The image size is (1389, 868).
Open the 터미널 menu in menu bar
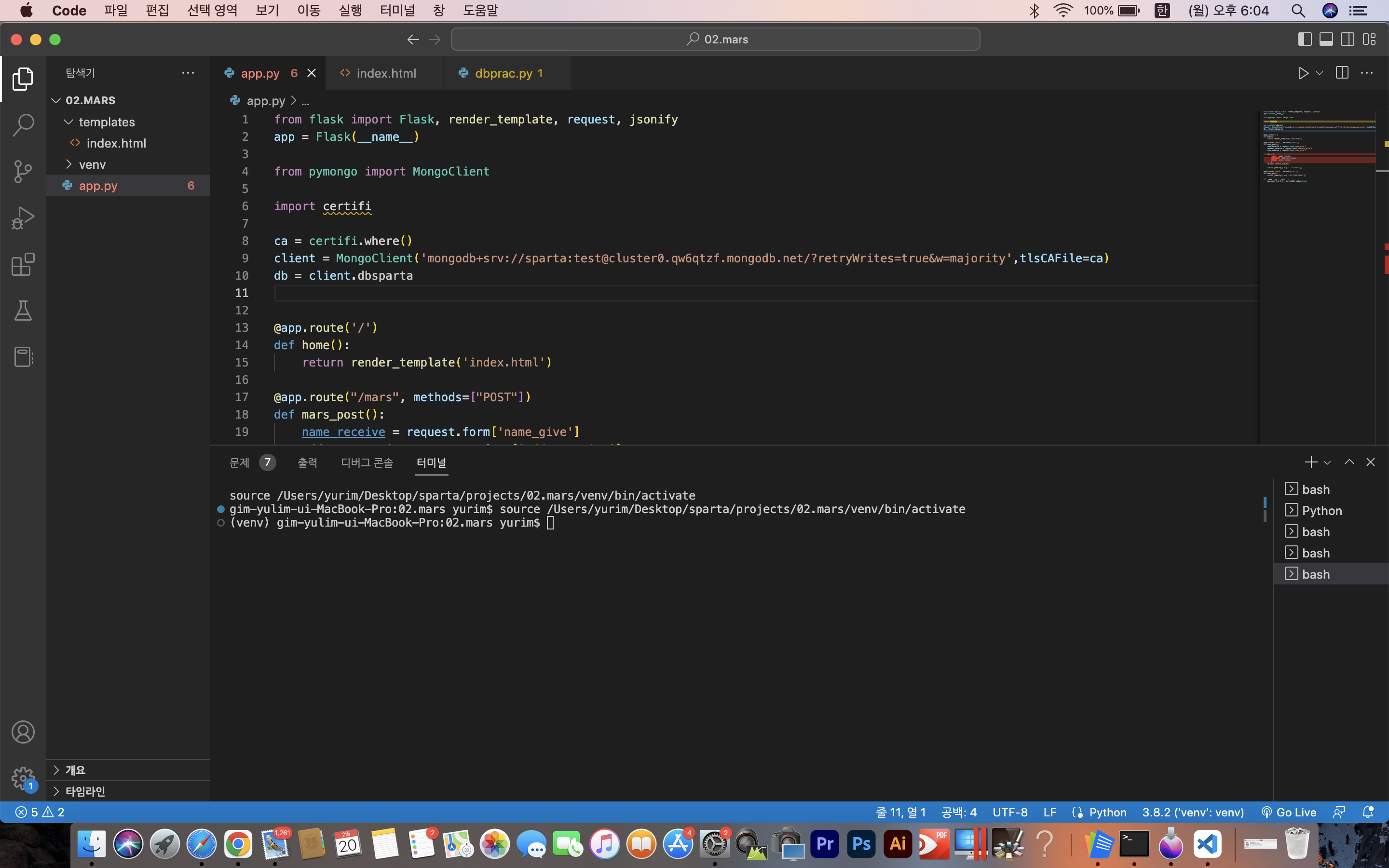[x=397, y=10]
